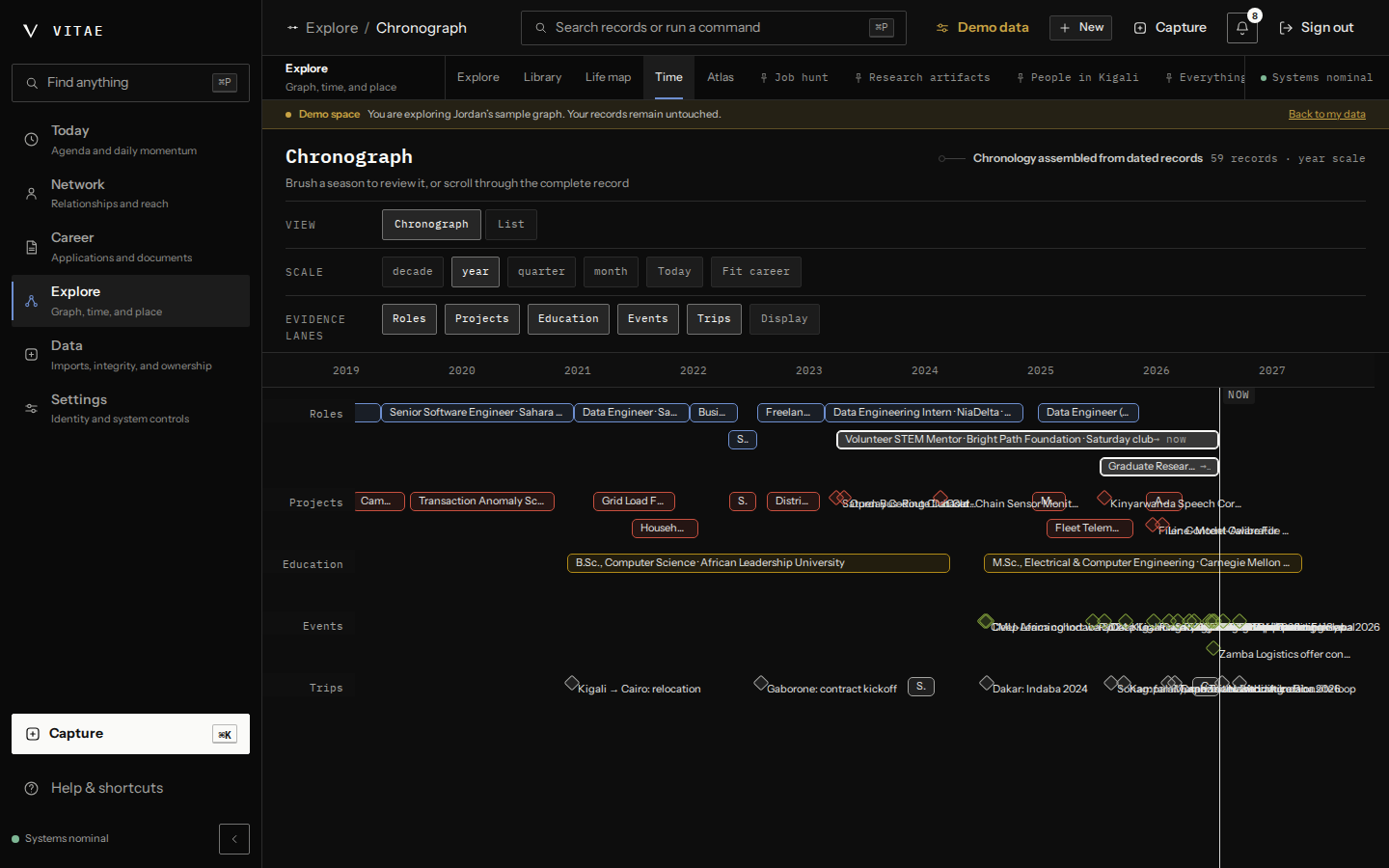Viewport: 1389px width, 868px height.
Task: Click the Career document icon in sidebar
Action: pyautogui.click(x=32, y=248)
